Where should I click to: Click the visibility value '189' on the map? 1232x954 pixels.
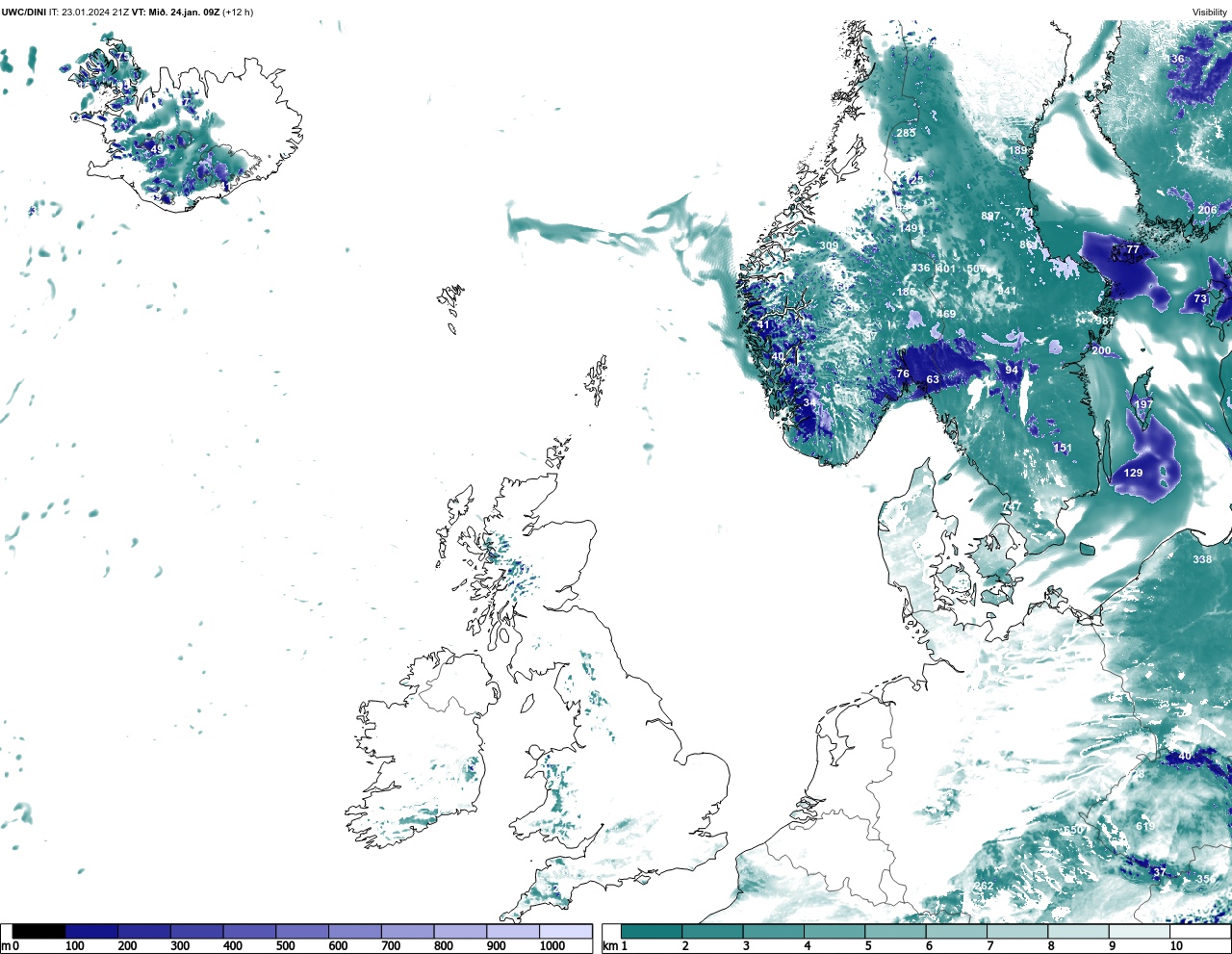(x=1017, y=150)
